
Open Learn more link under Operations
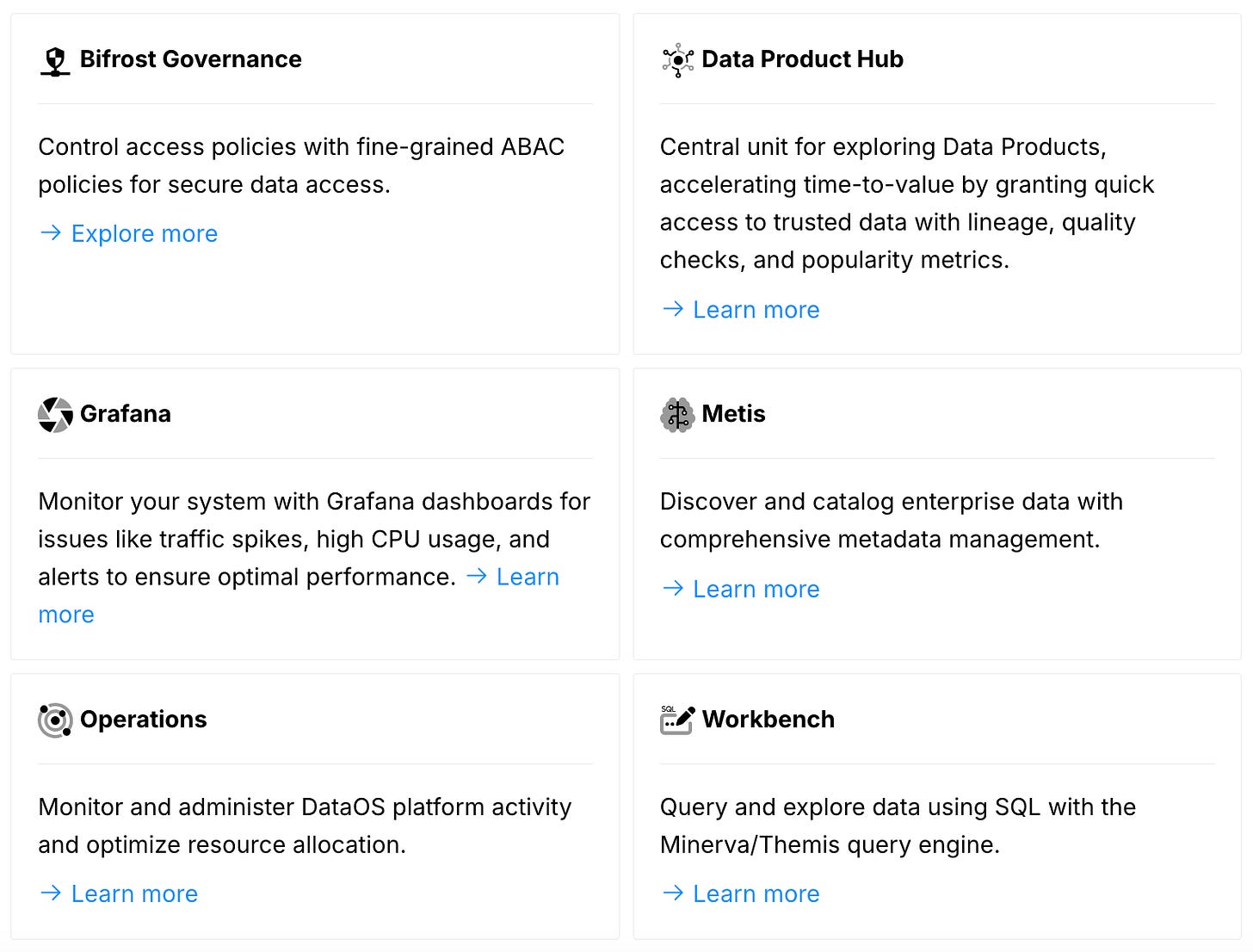pos(118,893)
